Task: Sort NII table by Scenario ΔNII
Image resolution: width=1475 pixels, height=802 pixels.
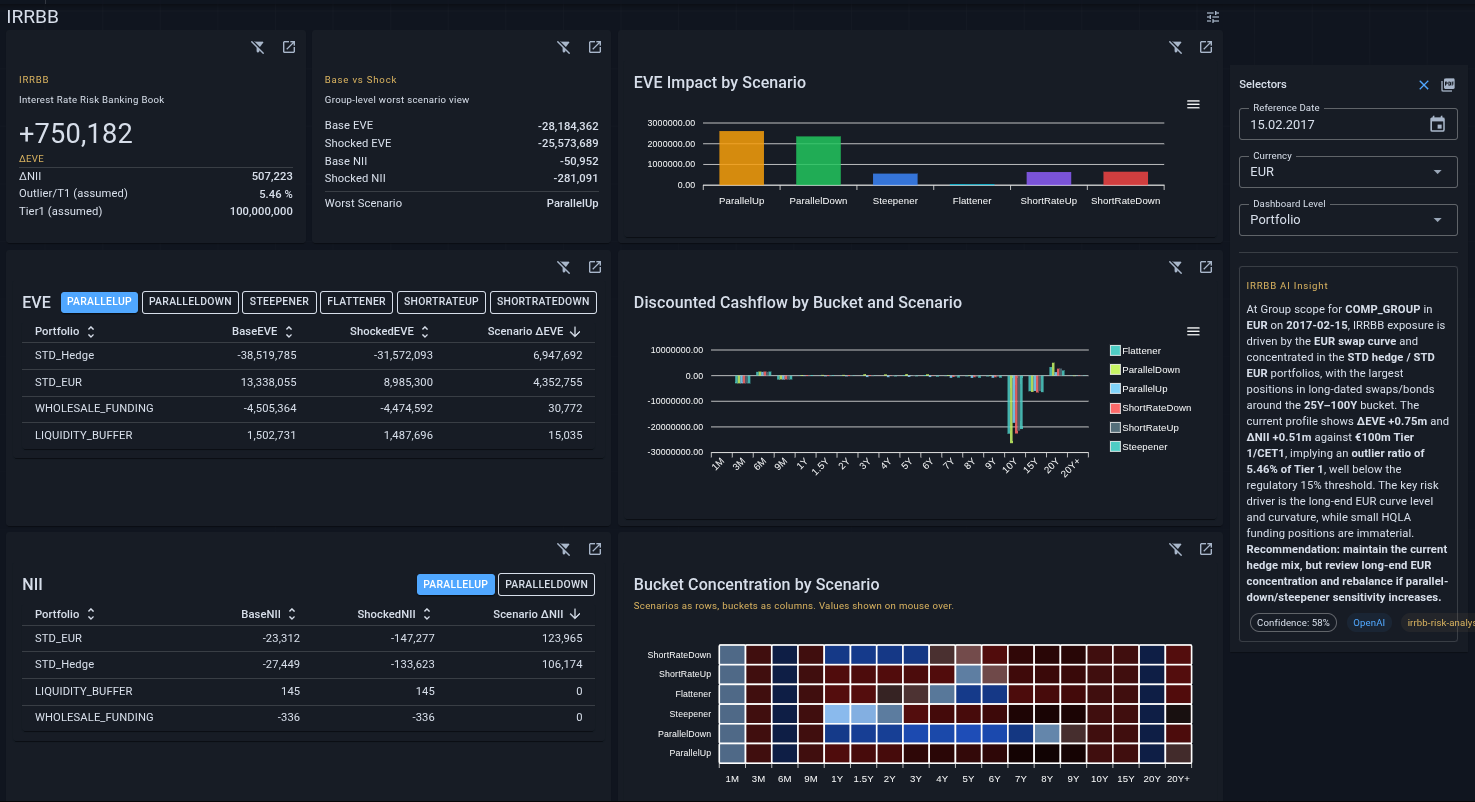Action: point(537,614)
